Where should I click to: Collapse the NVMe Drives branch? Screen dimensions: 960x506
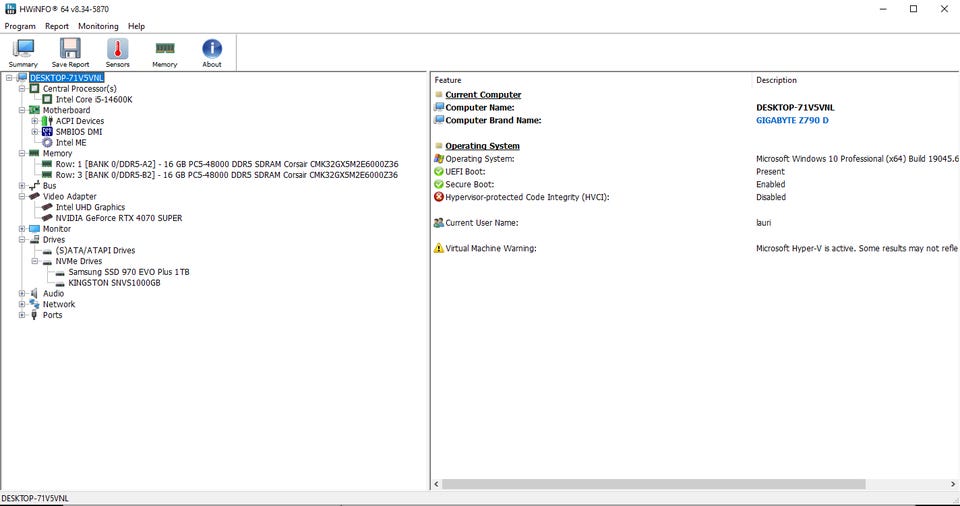(x=35, y=261)
